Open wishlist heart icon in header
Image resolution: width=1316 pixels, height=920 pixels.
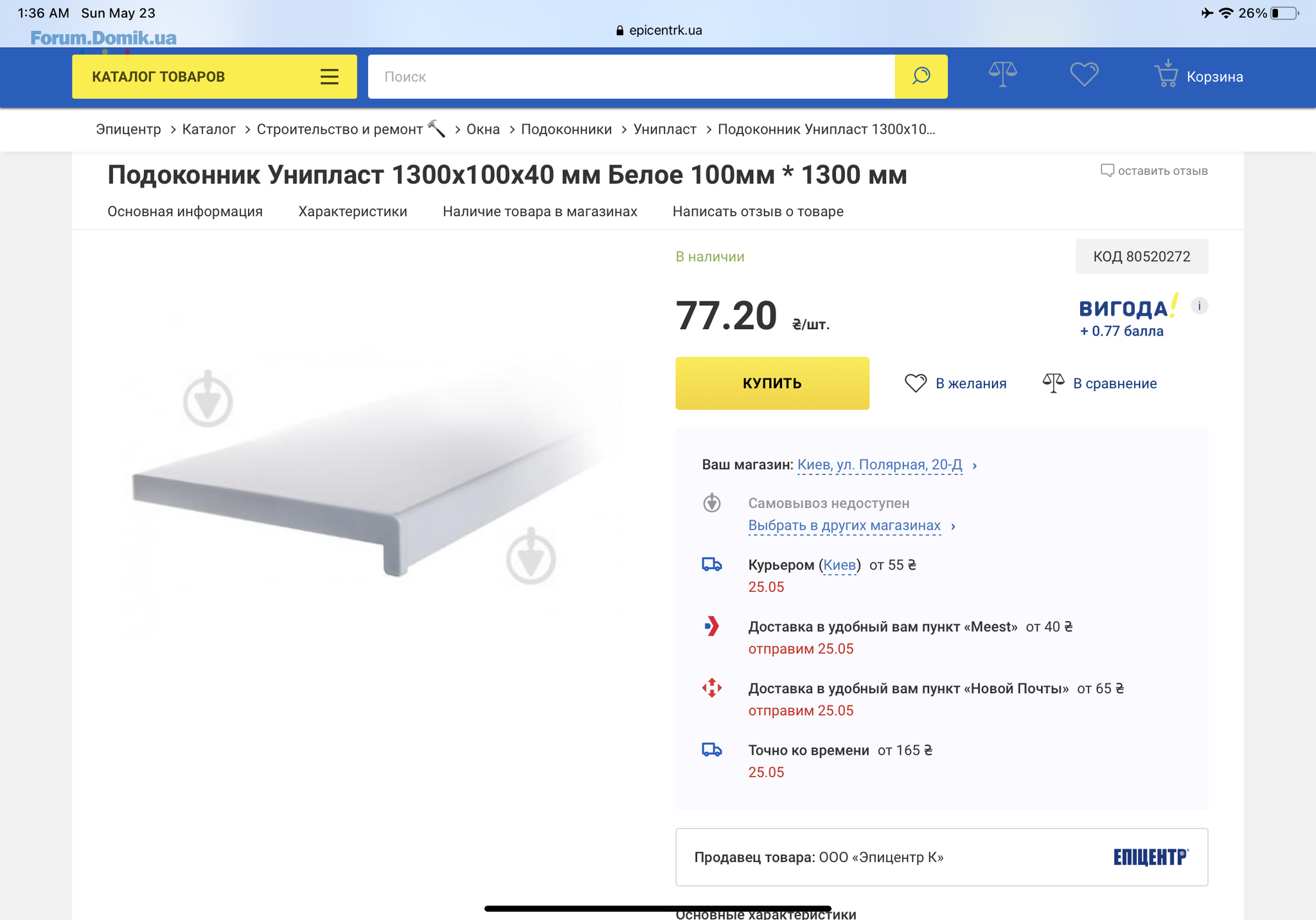coord(1084,75)
